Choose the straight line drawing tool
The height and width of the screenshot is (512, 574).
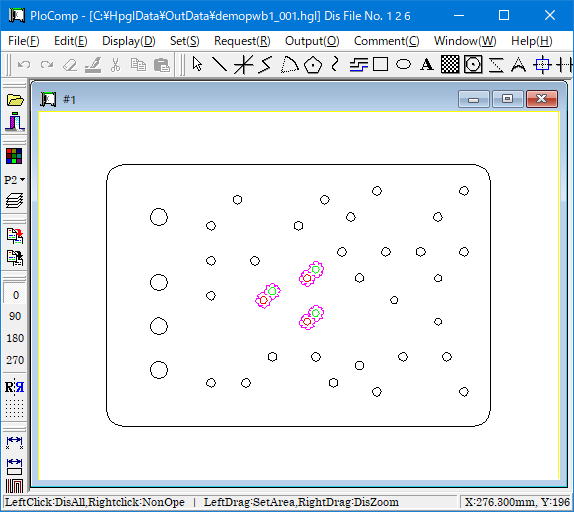[220, 64]
